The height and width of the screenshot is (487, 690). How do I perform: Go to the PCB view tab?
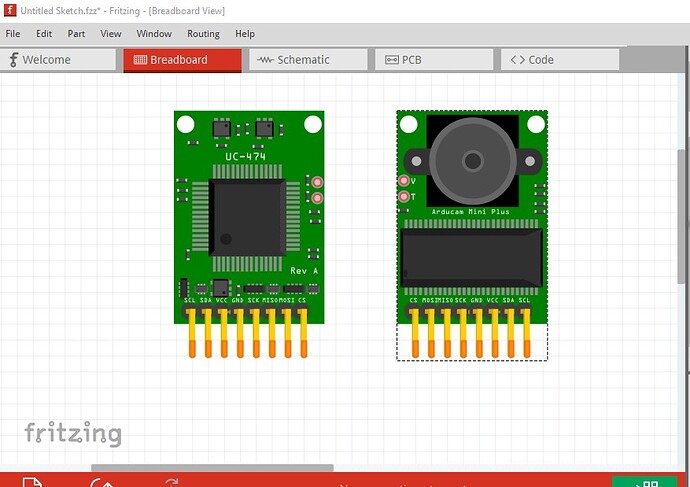434,60
